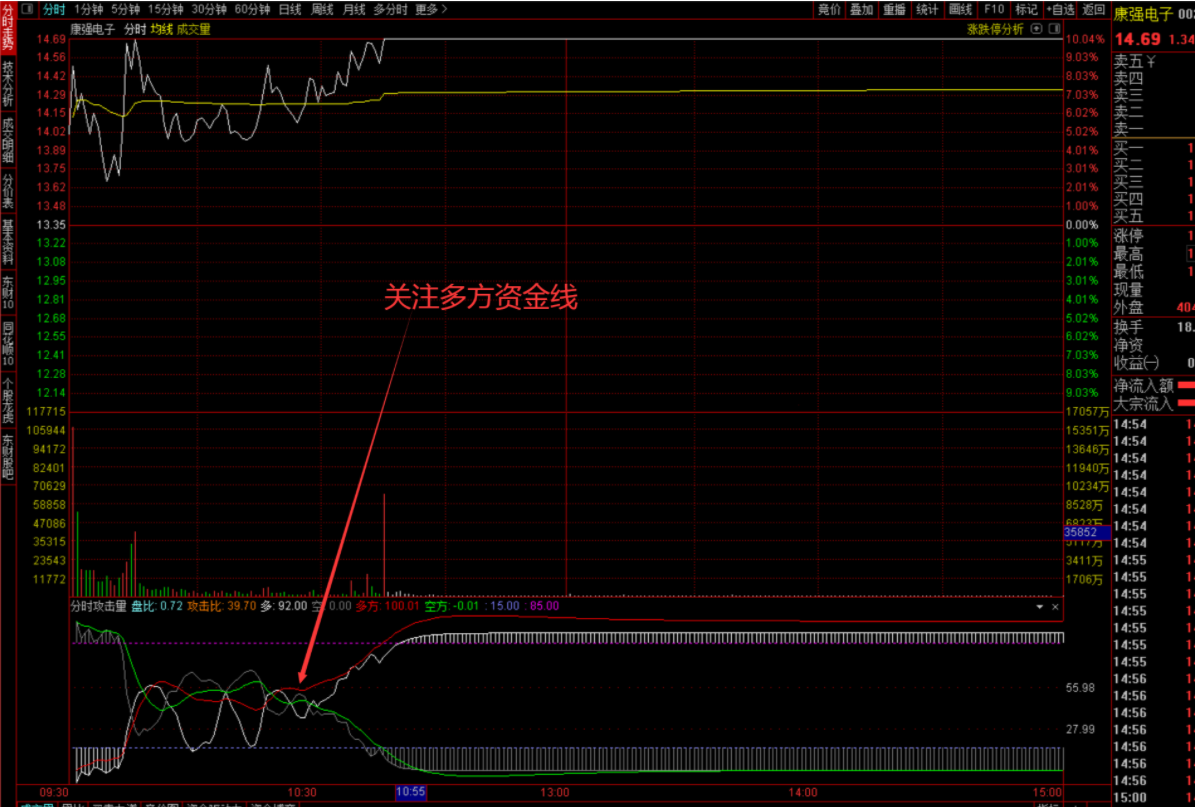
Task: Select the 5分钟 period
Action: tap(126, 9)
